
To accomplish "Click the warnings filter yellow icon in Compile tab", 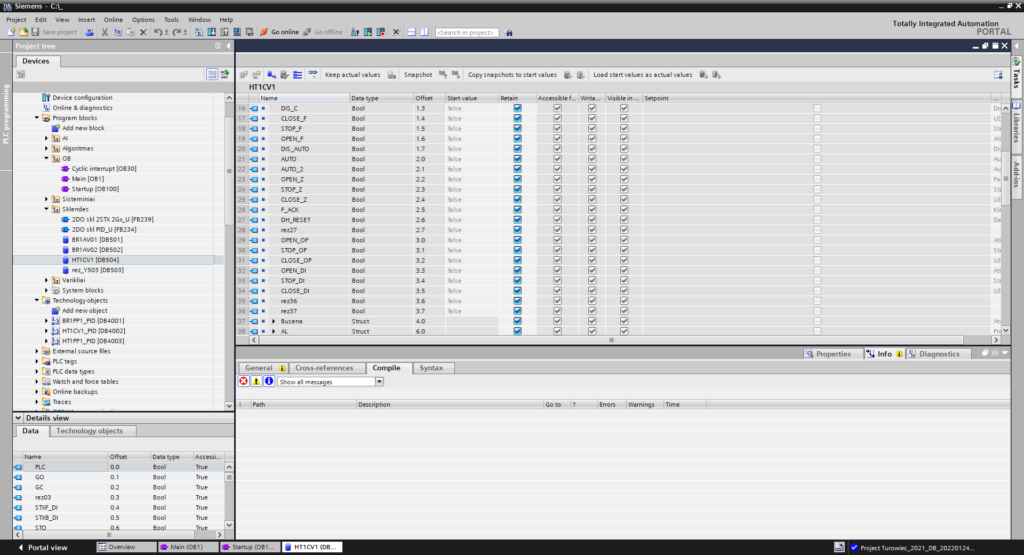I will 256,381.
